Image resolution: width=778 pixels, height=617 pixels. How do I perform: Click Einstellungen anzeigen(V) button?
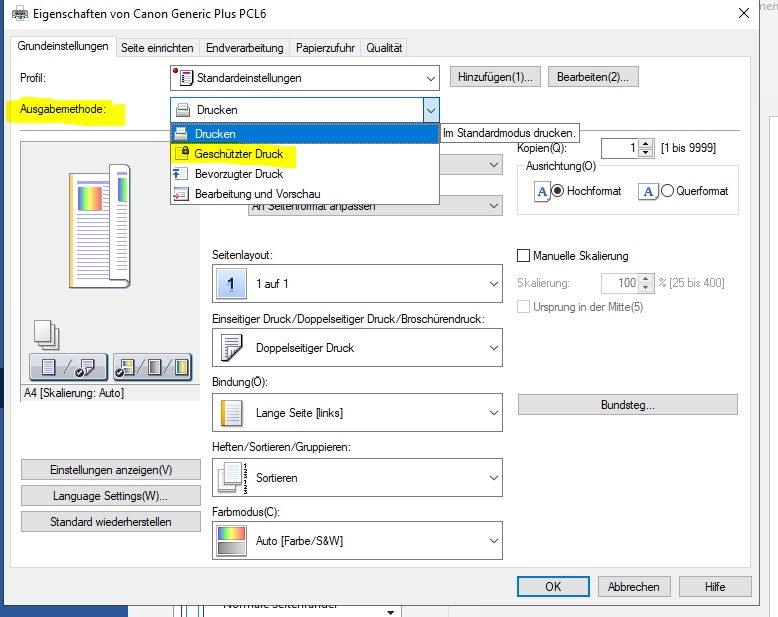pos(111,470)
